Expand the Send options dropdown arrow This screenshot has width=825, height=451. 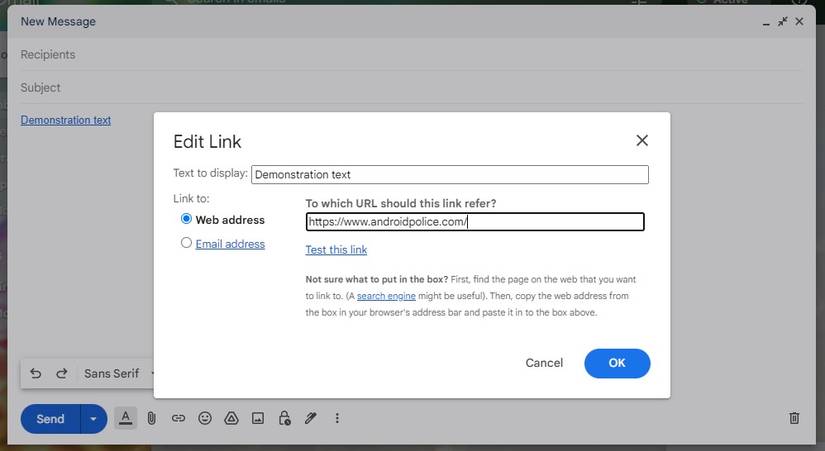point(93,419)
